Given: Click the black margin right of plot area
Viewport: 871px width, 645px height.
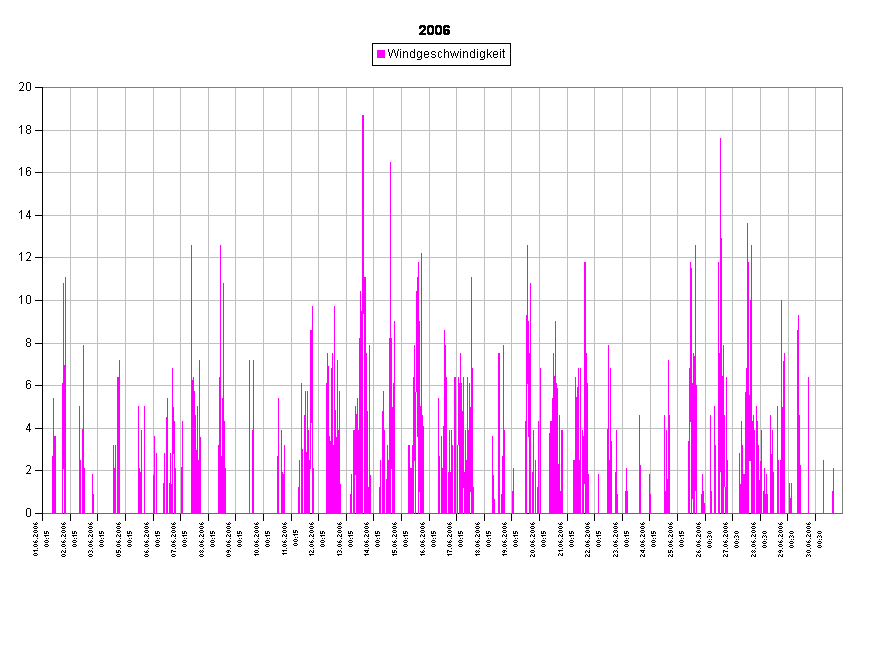Looking at the screenshot, I should point(857,300).
